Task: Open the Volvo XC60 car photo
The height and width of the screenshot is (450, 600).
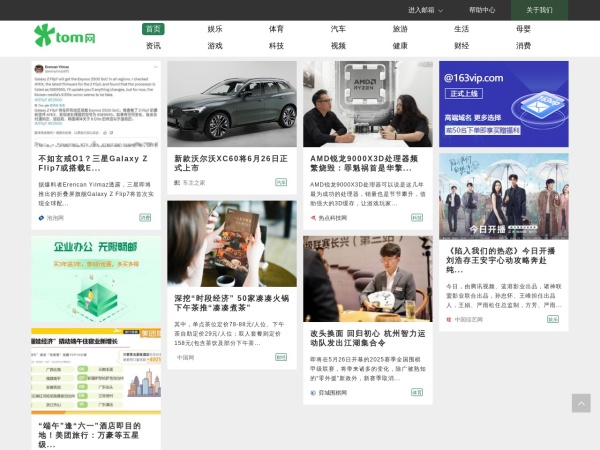Action: coord(232,104)
